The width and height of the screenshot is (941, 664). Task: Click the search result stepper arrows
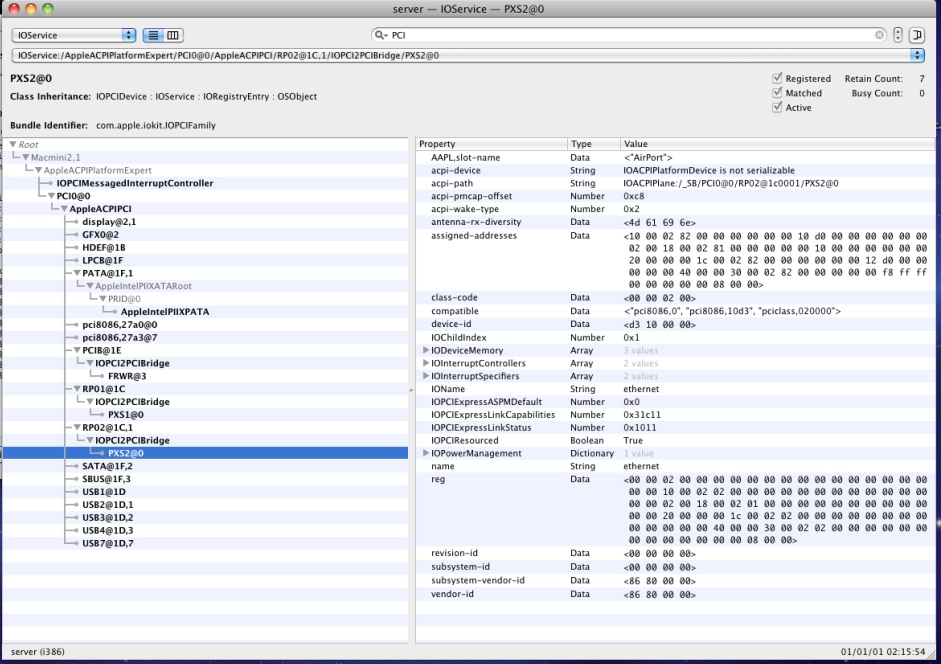(898, 35)
